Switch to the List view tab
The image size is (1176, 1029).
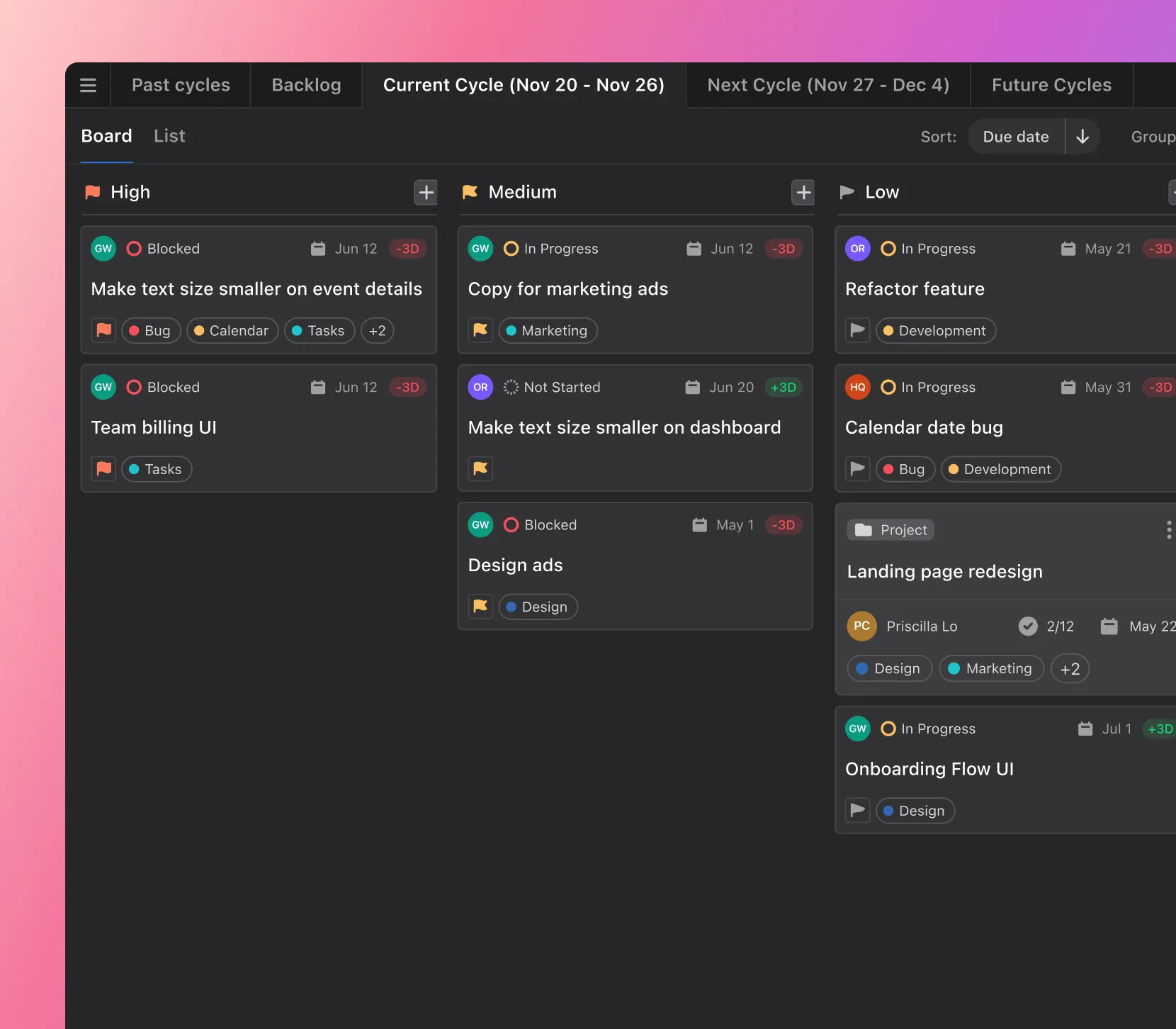[x=169, y=135]
